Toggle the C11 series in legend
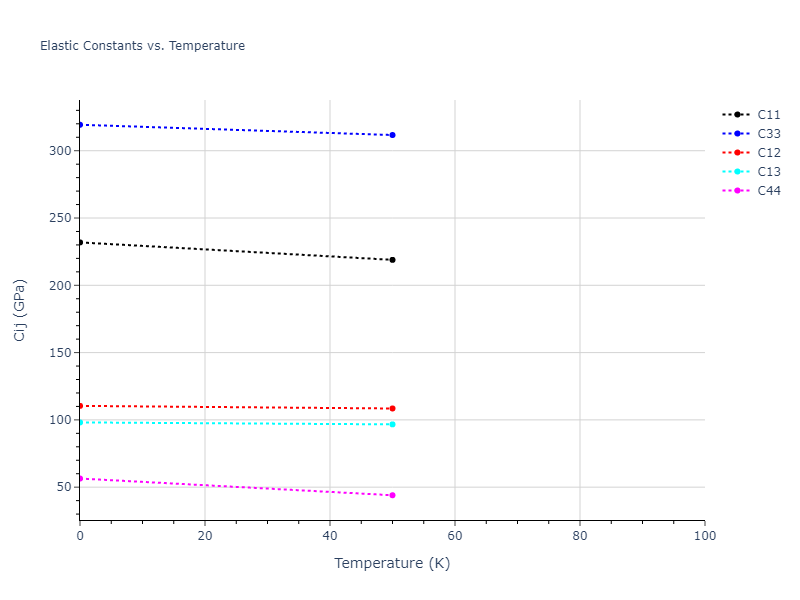This screenshot has width=800, height=600. click(x=768, y=115)
